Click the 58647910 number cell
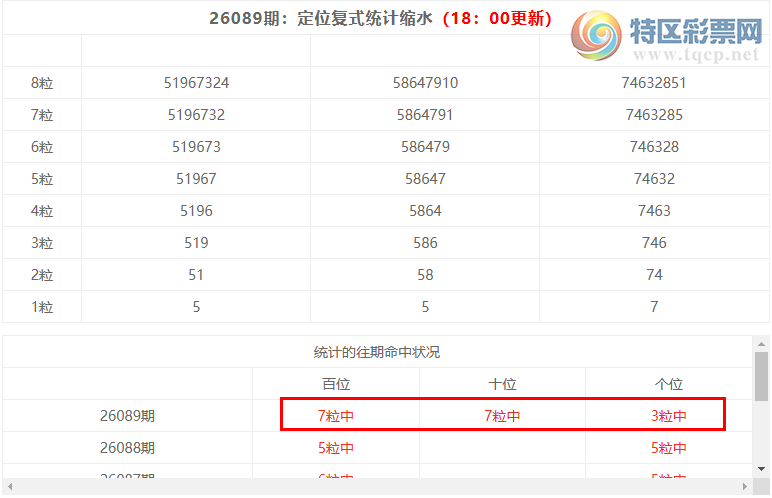Viewport: 772px width, 498px height. pos(425,83)
